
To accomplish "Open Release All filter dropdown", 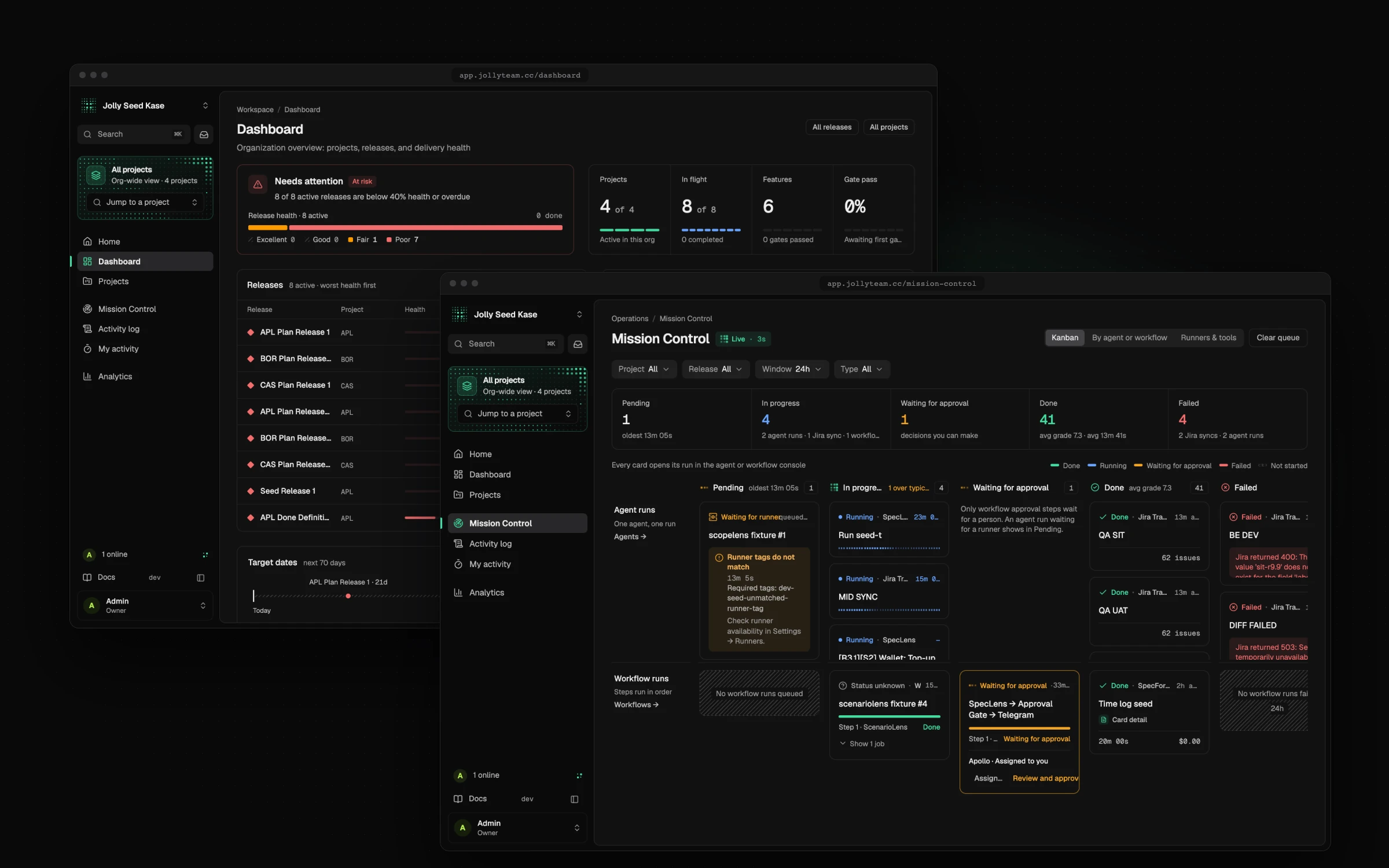I will click(715, 369).
